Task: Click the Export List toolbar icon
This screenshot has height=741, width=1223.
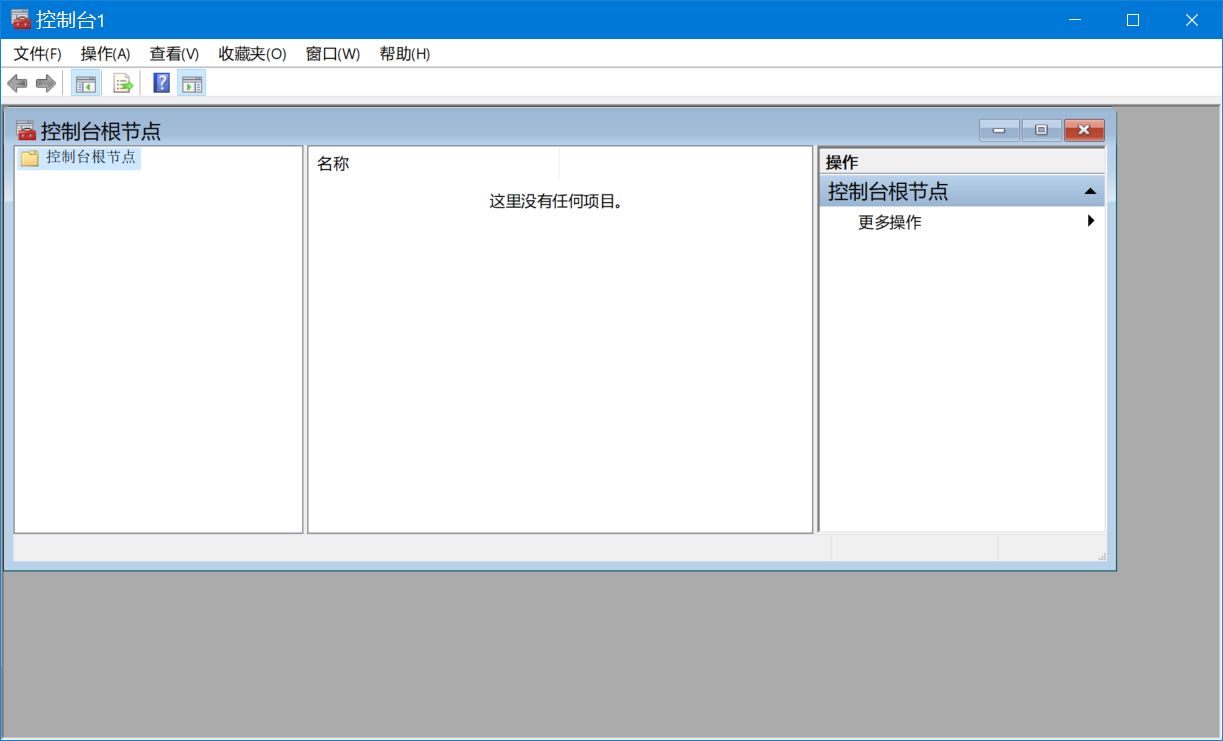Action: (x=123, y=84)
